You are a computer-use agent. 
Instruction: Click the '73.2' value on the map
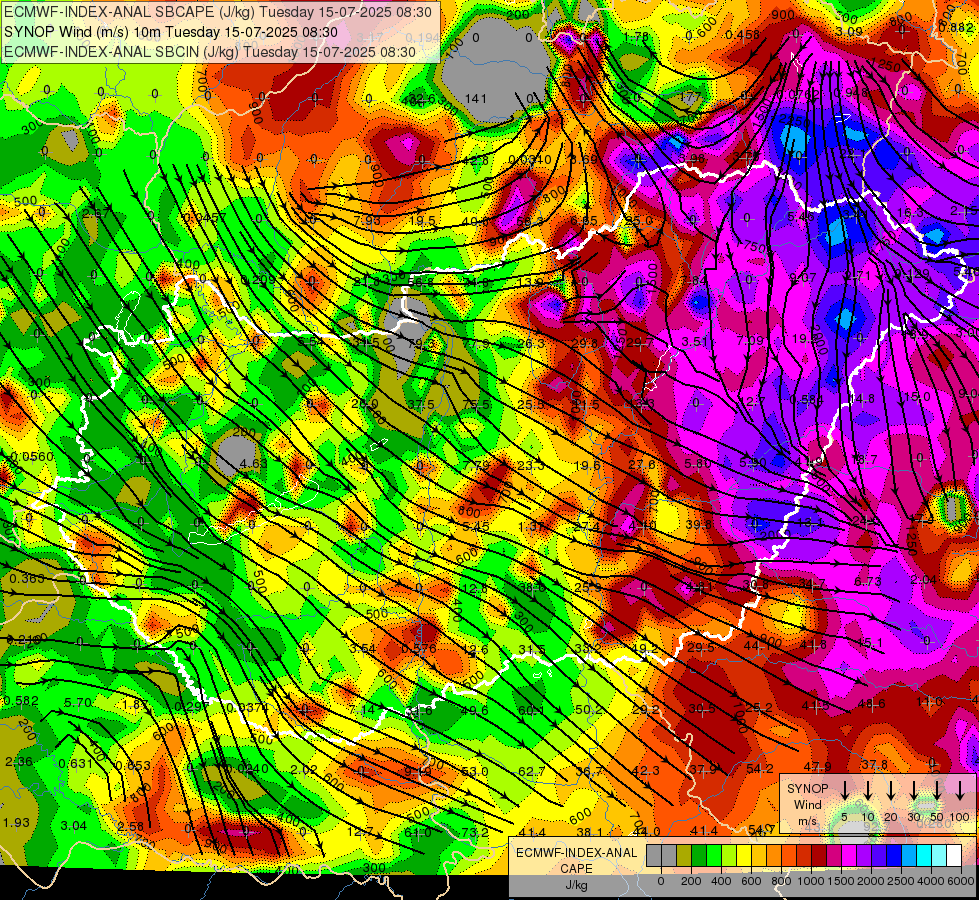[x=475, y=832]
